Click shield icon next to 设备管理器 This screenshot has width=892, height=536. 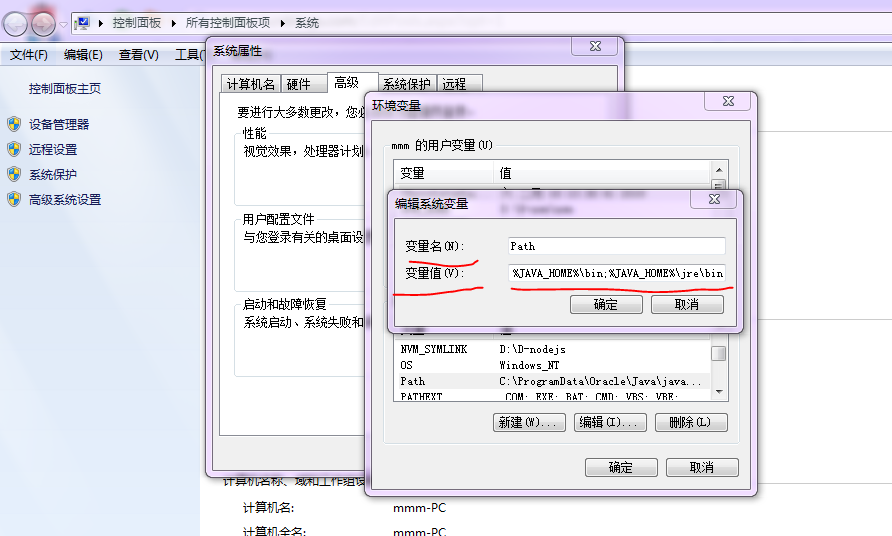14,124
